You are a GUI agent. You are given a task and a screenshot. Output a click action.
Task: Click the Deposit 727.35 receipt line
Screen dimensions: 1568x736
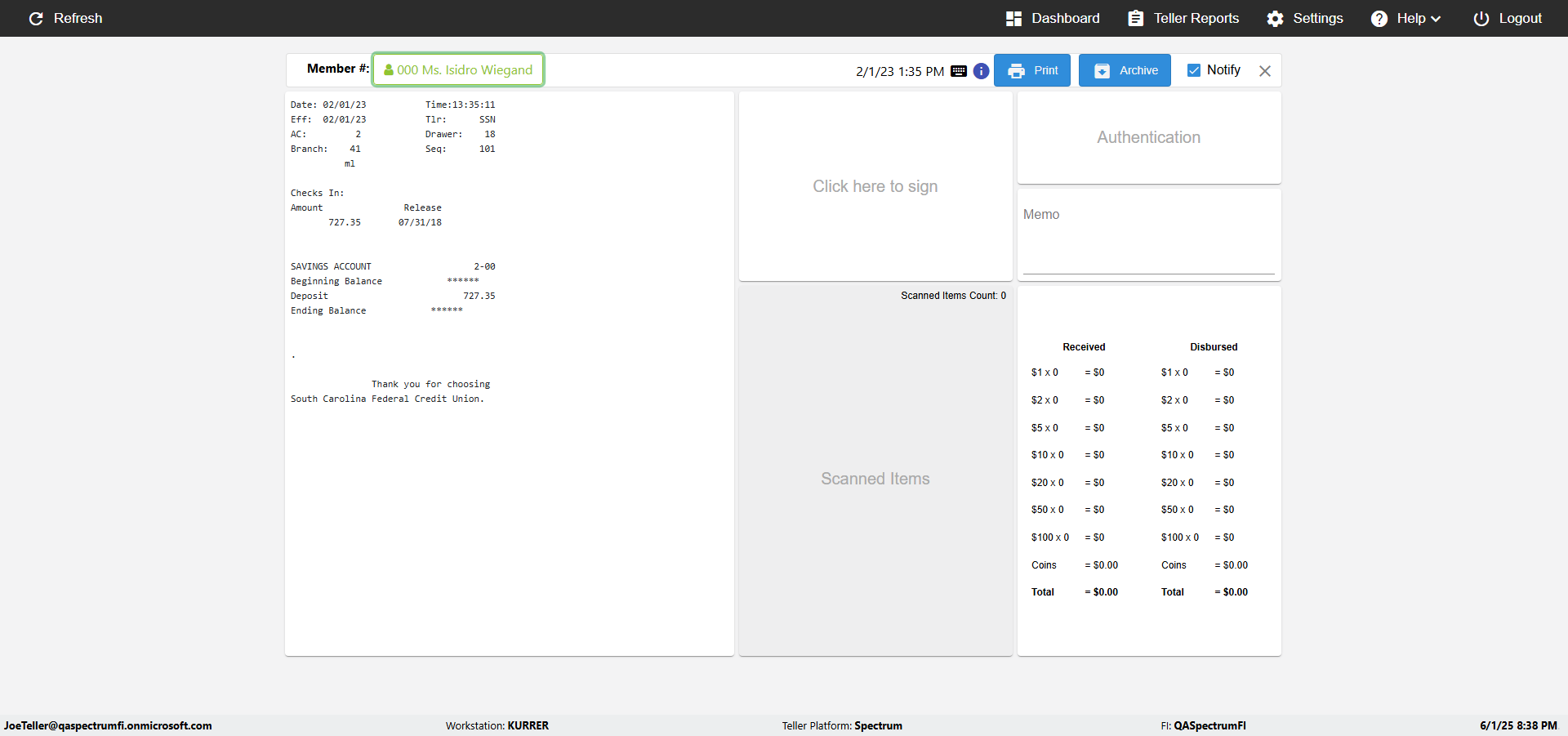393,296
